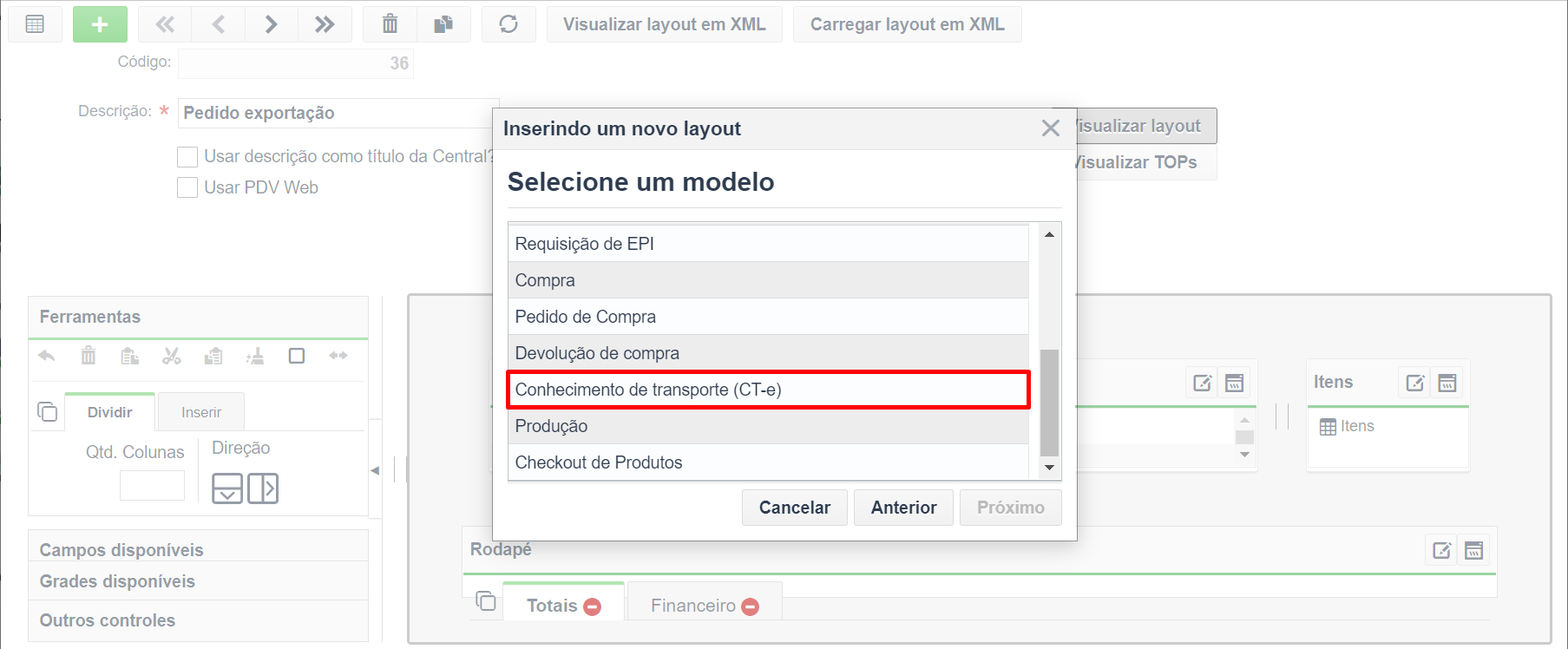Enable the 'Usar PDV Web' checkbox
Viewport: 1568px width, 649px height.
coord(187,187)
